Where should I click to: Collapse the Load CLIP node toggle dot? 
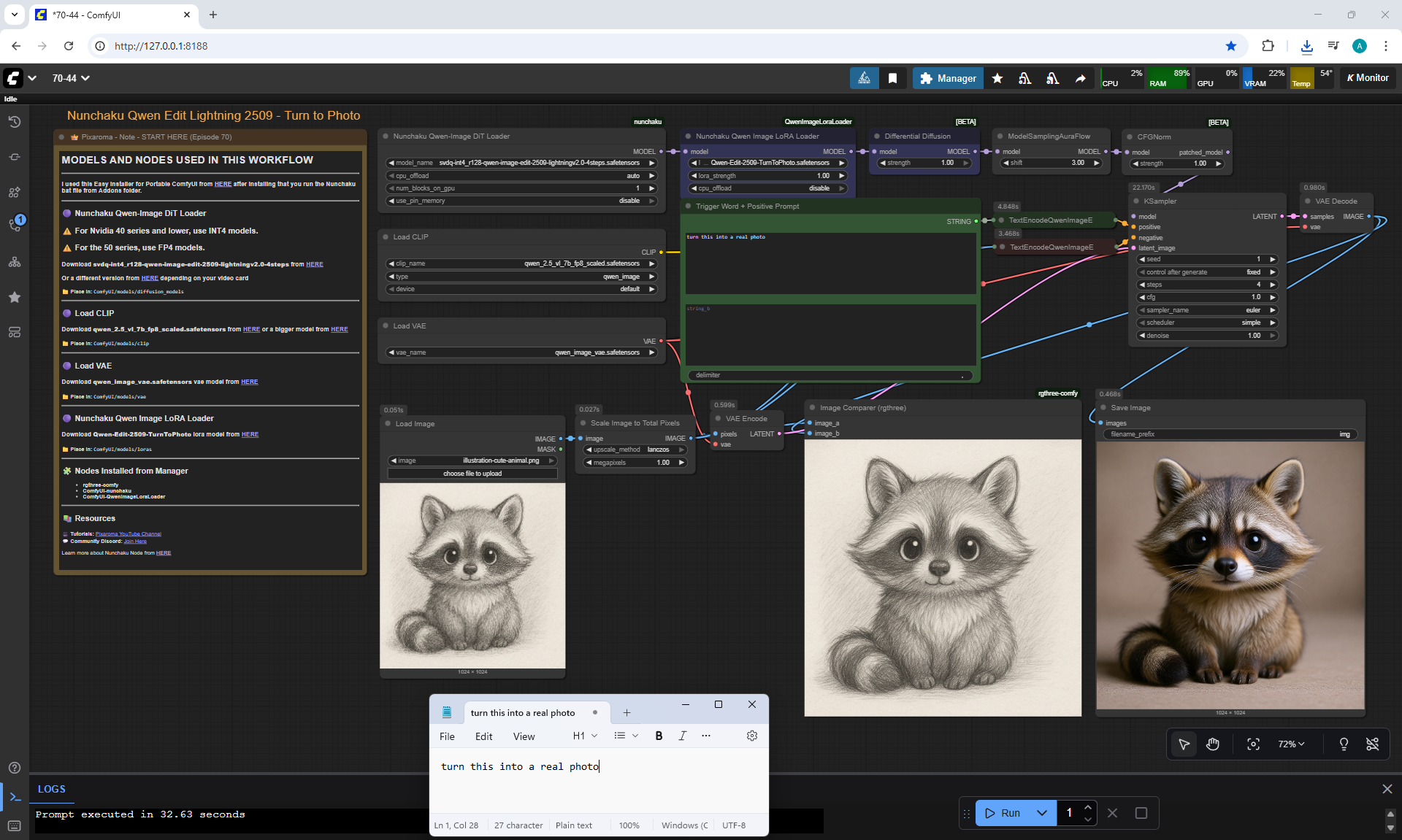tap(386, 236)
